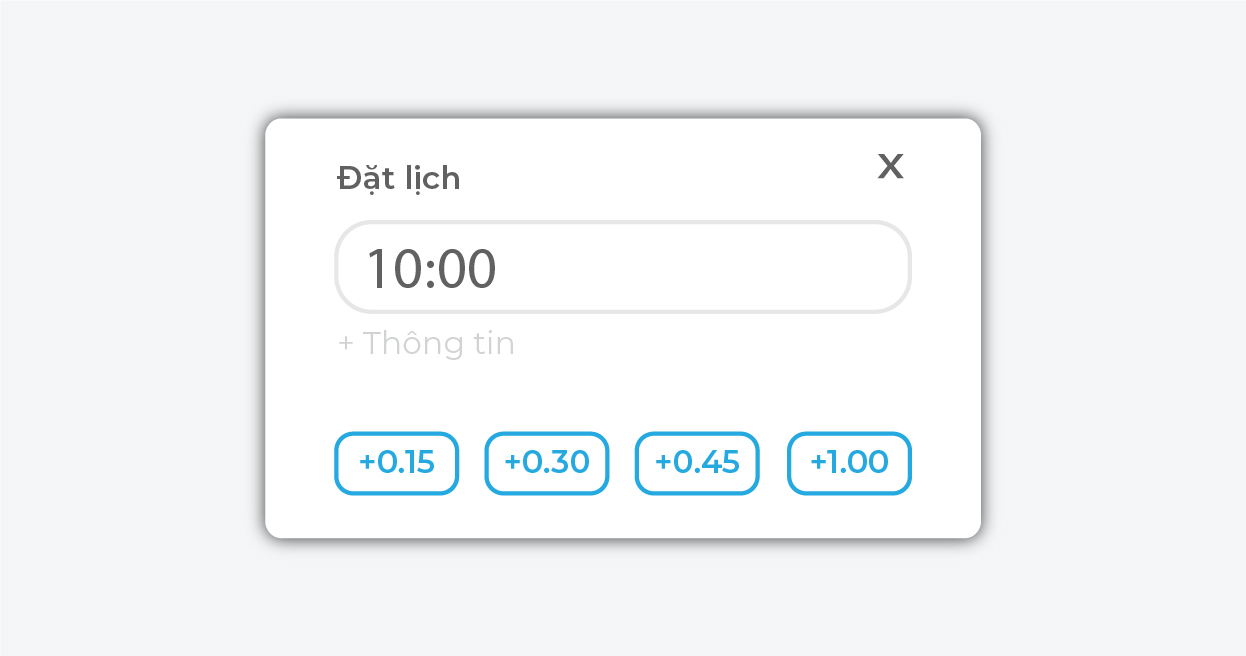The image size is (1246, 656).
Task: Click the +1.00 outlined button
Action: [x=849, y=463]
